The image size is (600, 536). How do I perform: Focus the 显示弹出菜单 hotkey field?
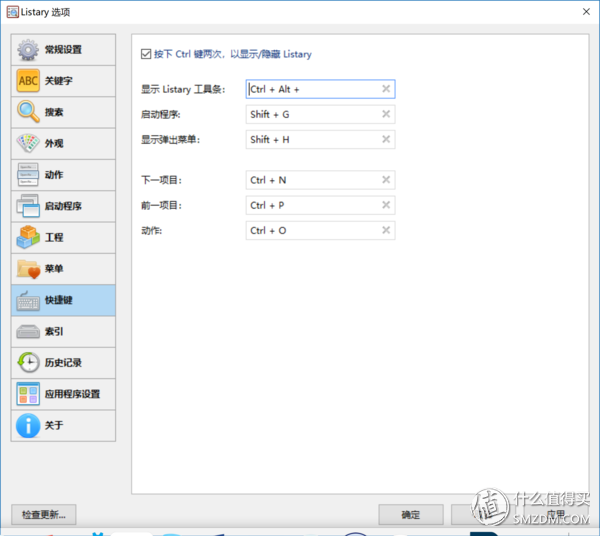(x=320, y=140)
